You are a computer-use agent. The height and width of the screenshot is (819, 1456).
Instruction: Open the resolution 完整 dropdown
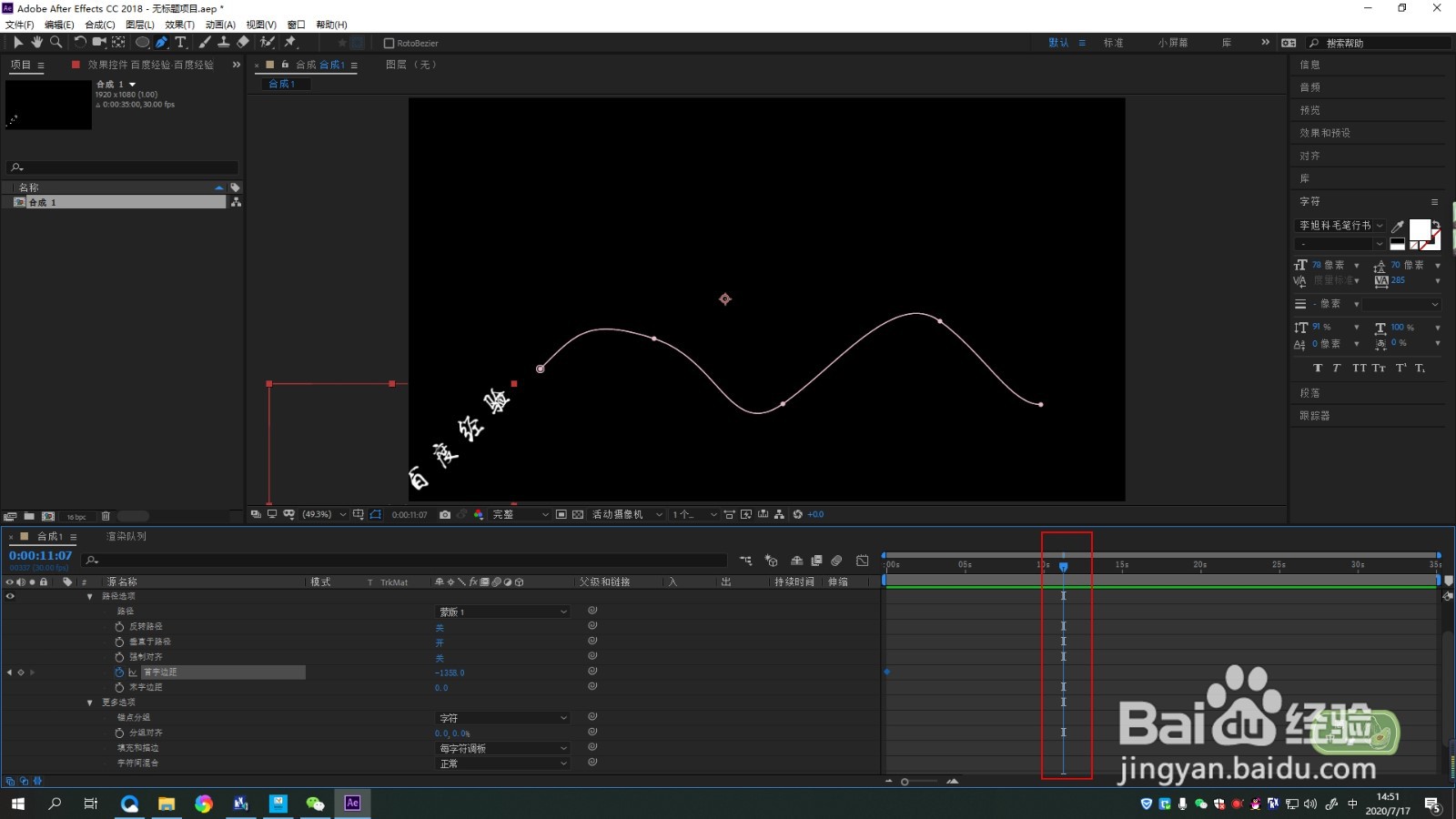[521, 514]
